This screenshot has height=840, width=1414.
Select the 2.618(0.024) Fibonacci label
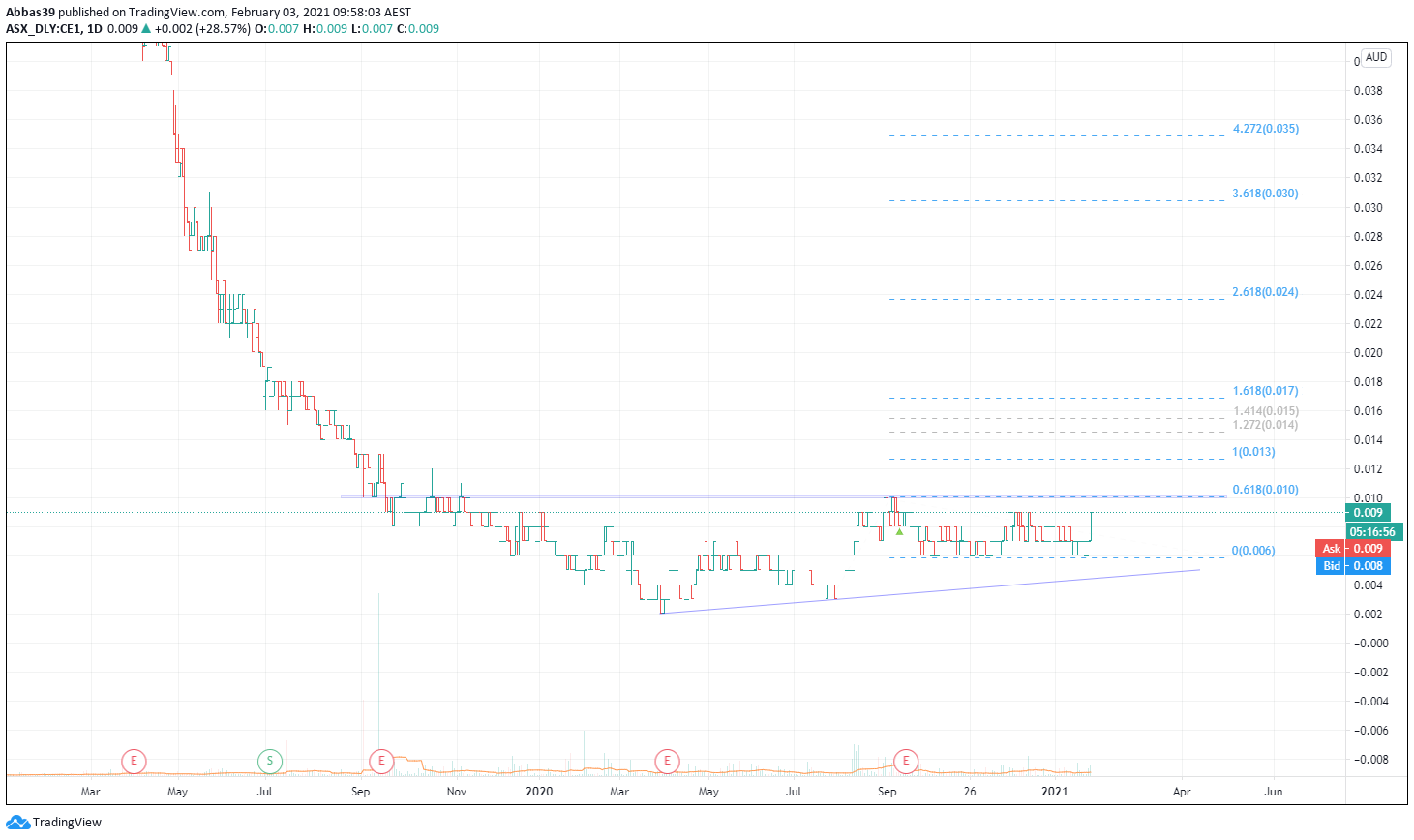coord(1266,292)
